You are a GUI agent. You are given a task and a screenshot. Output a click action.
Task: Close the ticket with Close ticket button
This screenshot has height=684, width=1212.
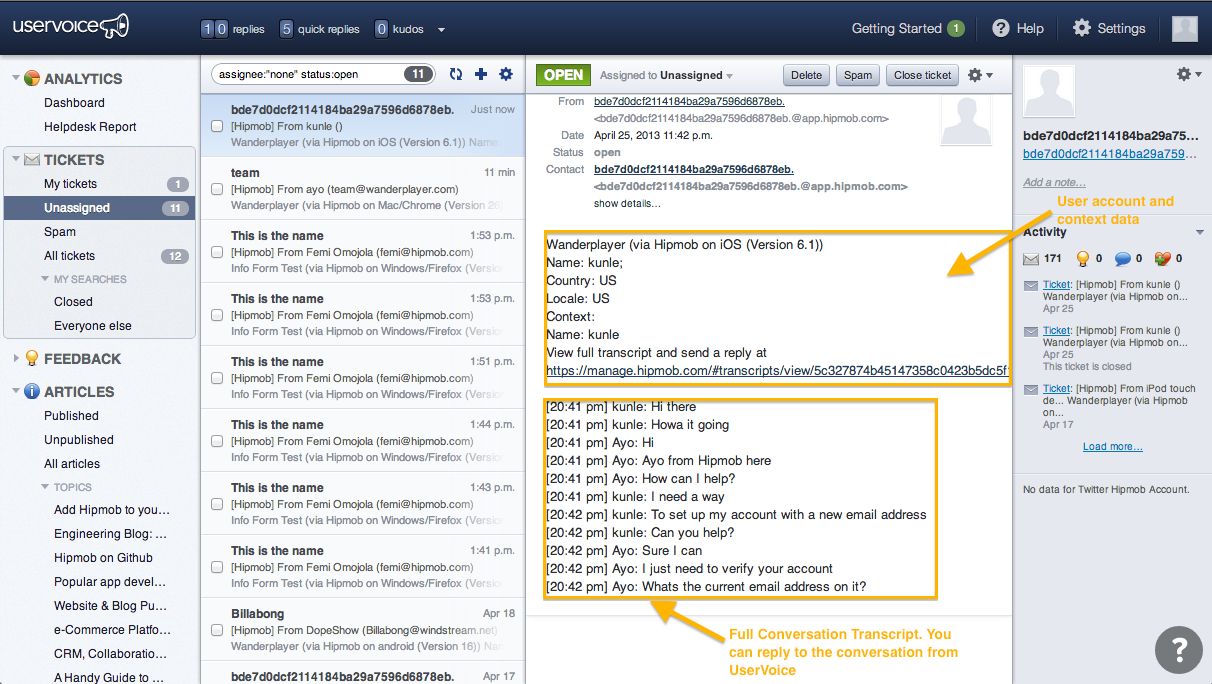pos(923,75)
